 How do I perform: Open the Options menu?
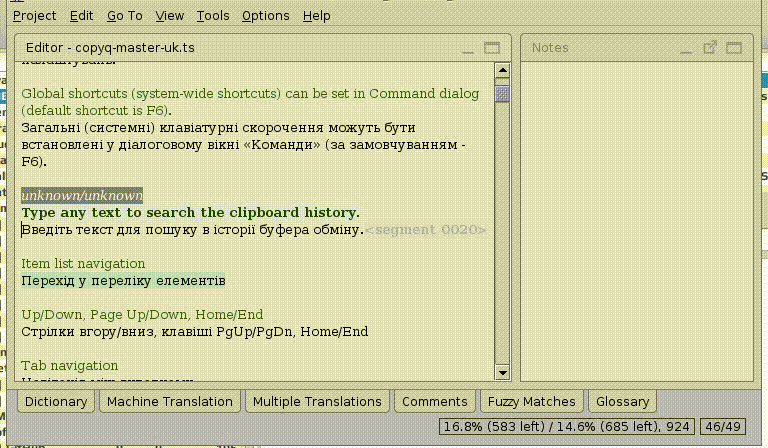click(x=266, y=16)
